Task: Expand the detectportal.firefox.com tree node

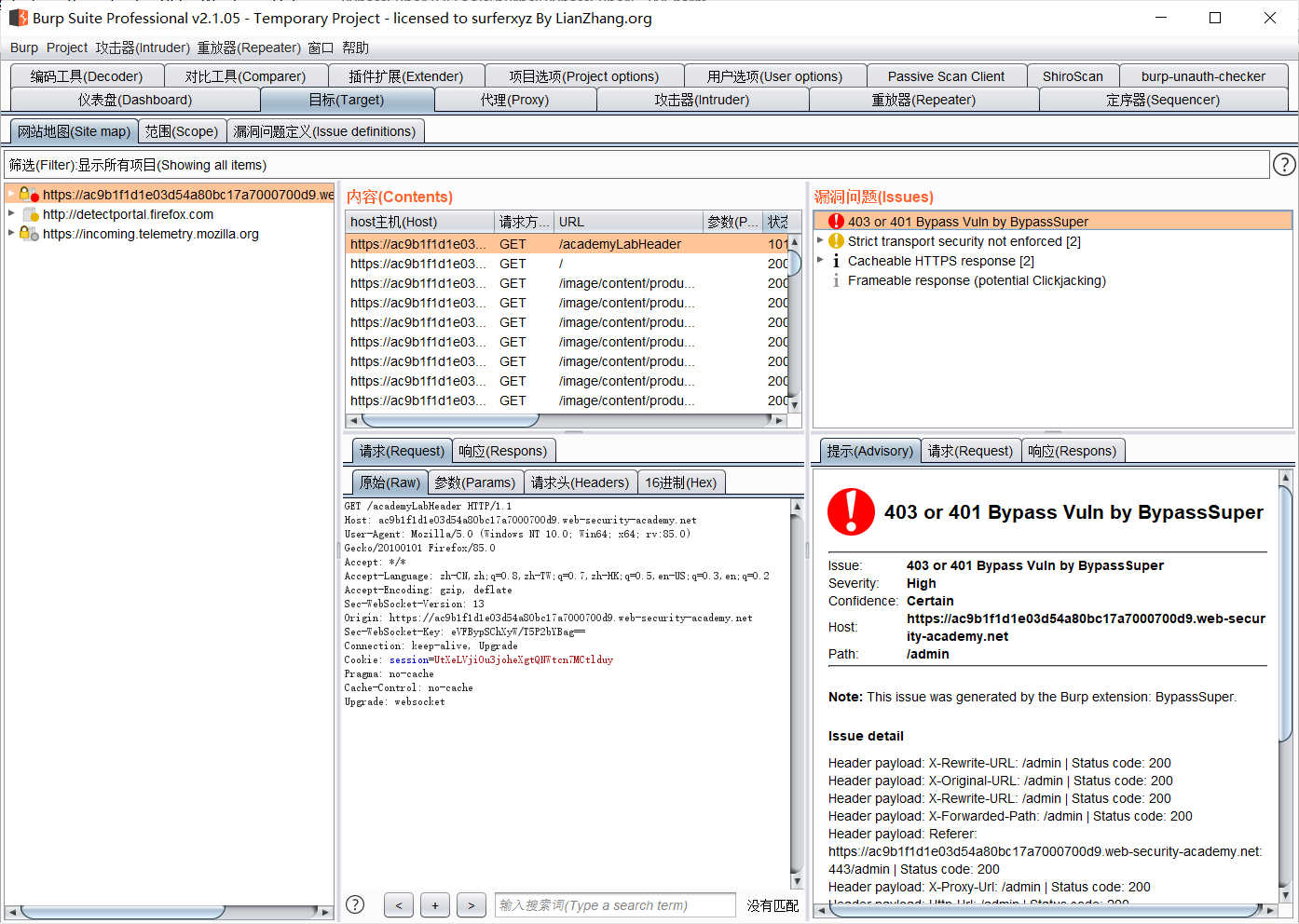Action: (11, 213)
